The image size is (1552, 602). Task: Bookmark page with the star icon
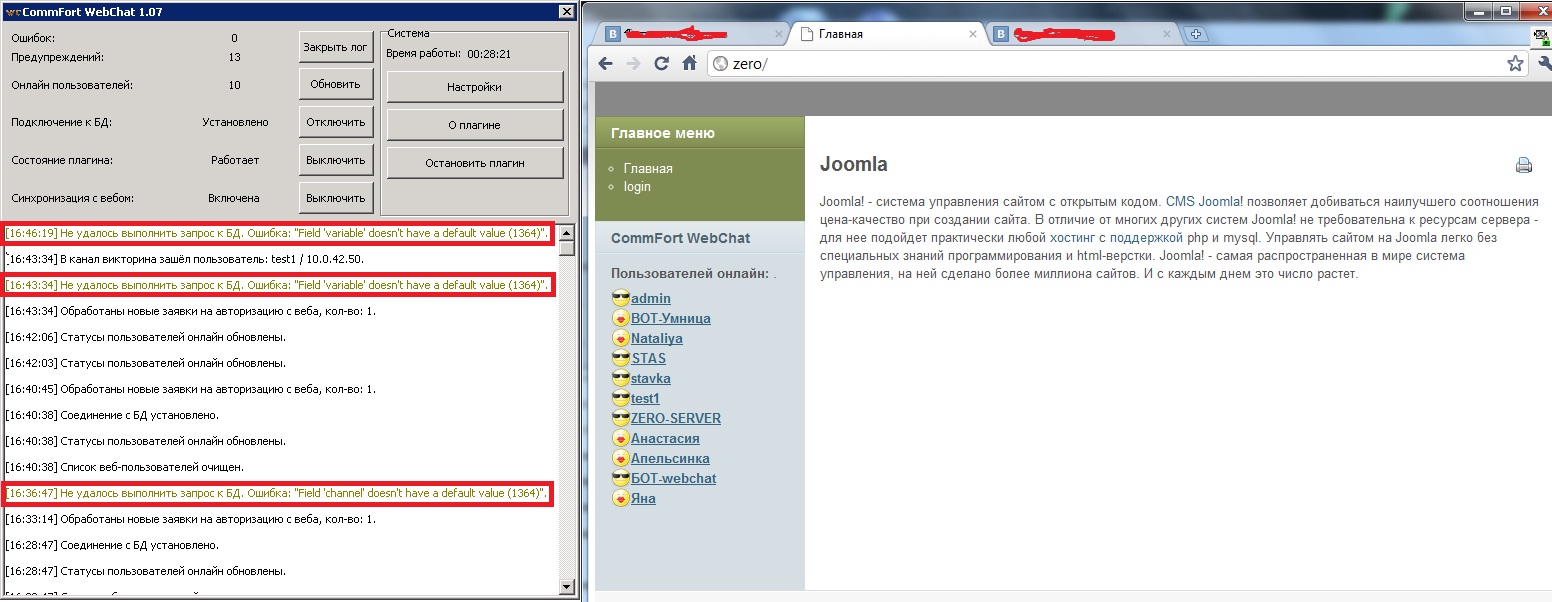pyautogui.click(x=1515, y=64)
